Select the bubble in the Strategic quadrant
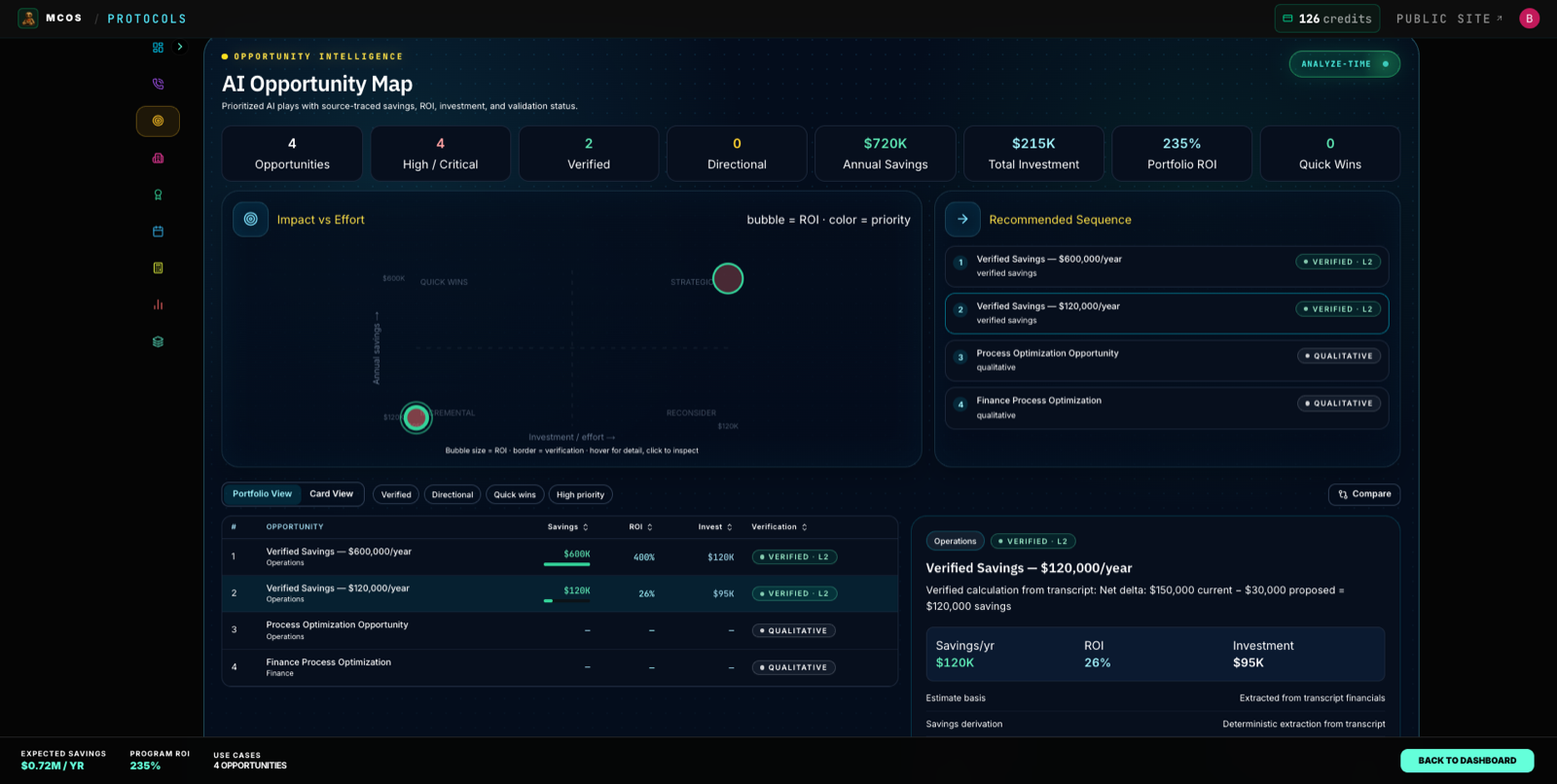The height and width of the screenshot is (784, 1557). [x=728, y=279]
